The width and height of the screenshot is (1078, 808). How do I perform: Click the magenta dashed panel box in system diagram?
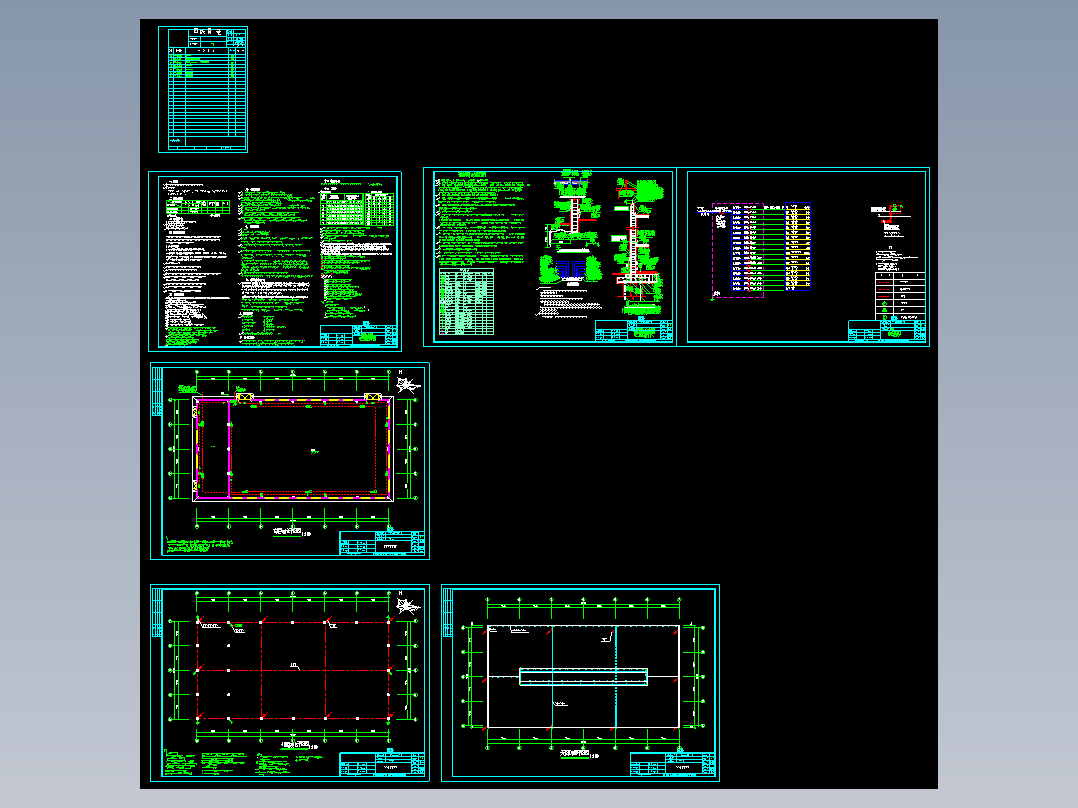click(x=738, y=250)
